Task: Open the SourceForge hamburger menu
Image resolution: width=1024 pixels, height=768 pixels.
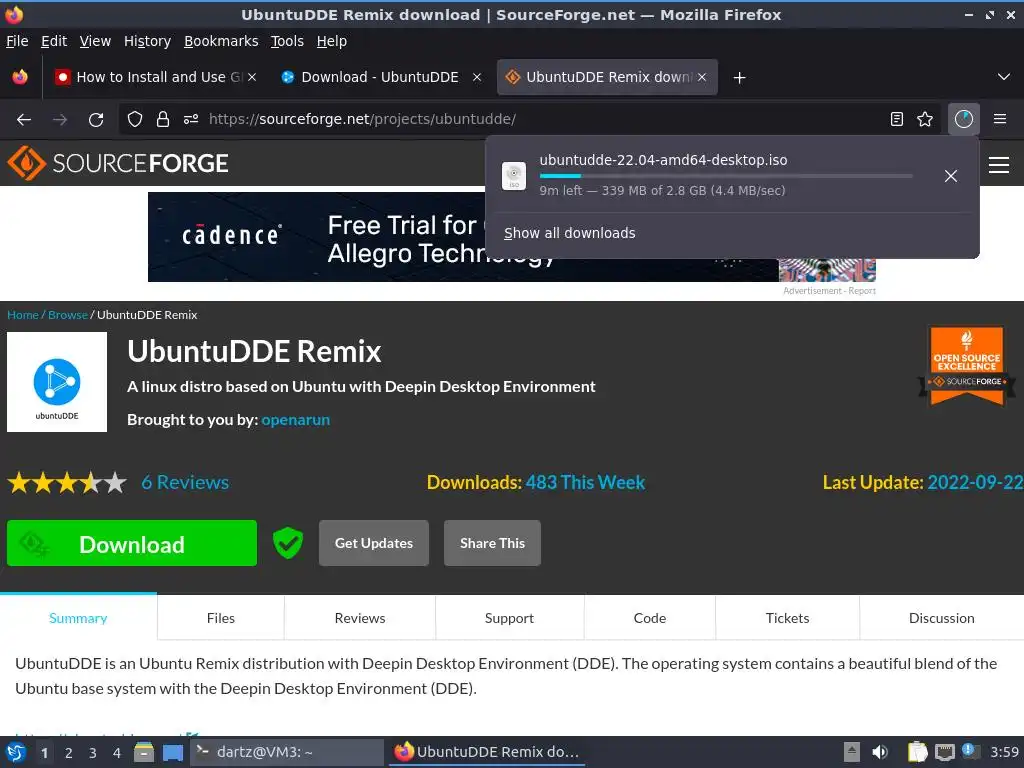Action: coord(999,165)
